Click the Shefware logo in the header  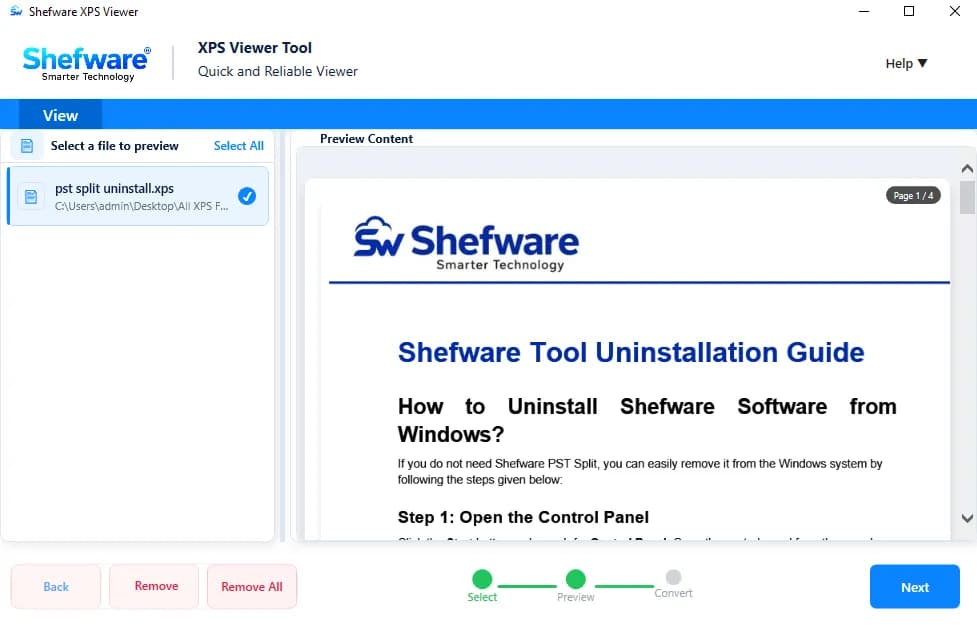pyautogui.click(x=86, y=64)
